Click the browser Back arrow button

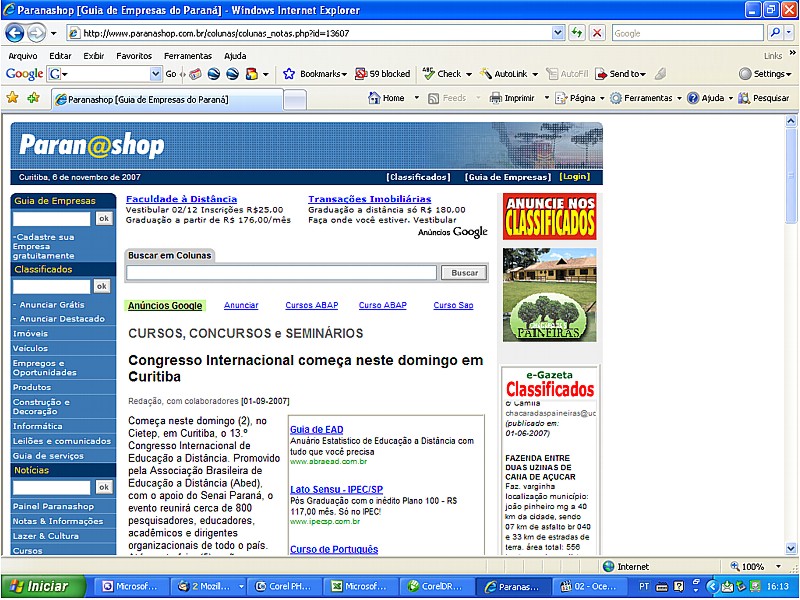[15, 33]
